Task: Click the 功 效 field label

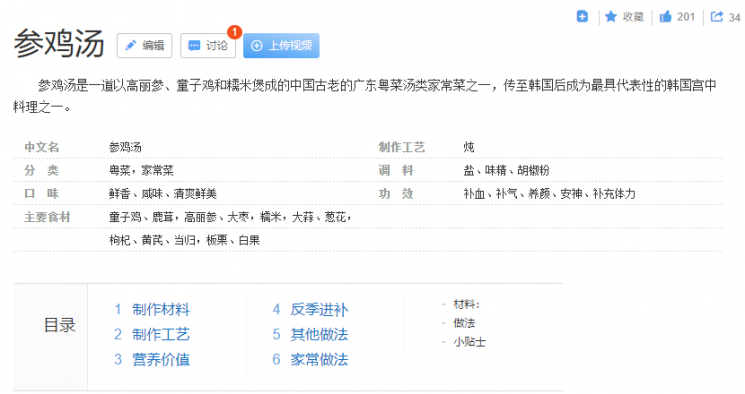Action: point(396,193)
